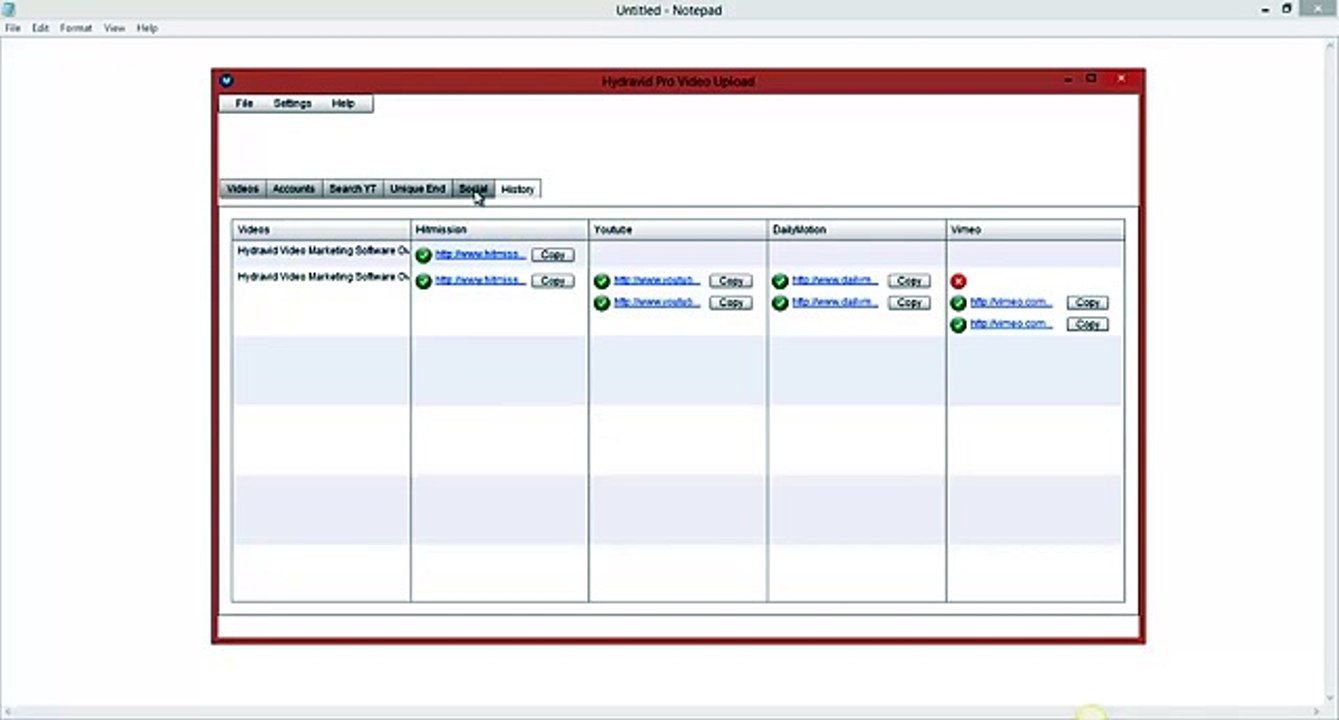Minimize the Hydravid Pro Video Upload window

click(x=1069, y=78)
